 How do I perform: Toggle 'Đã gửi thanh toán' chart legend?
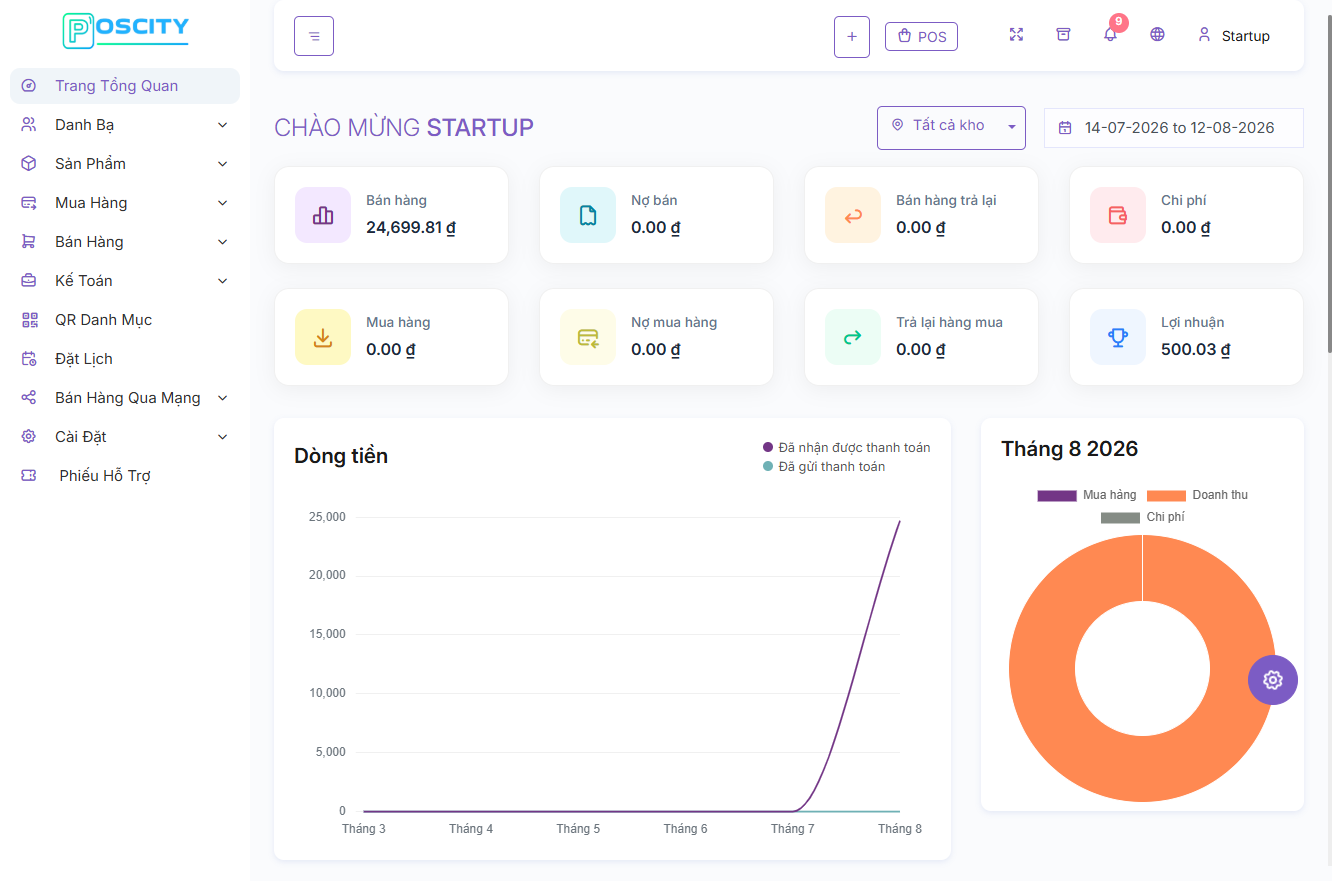point(824,466)
